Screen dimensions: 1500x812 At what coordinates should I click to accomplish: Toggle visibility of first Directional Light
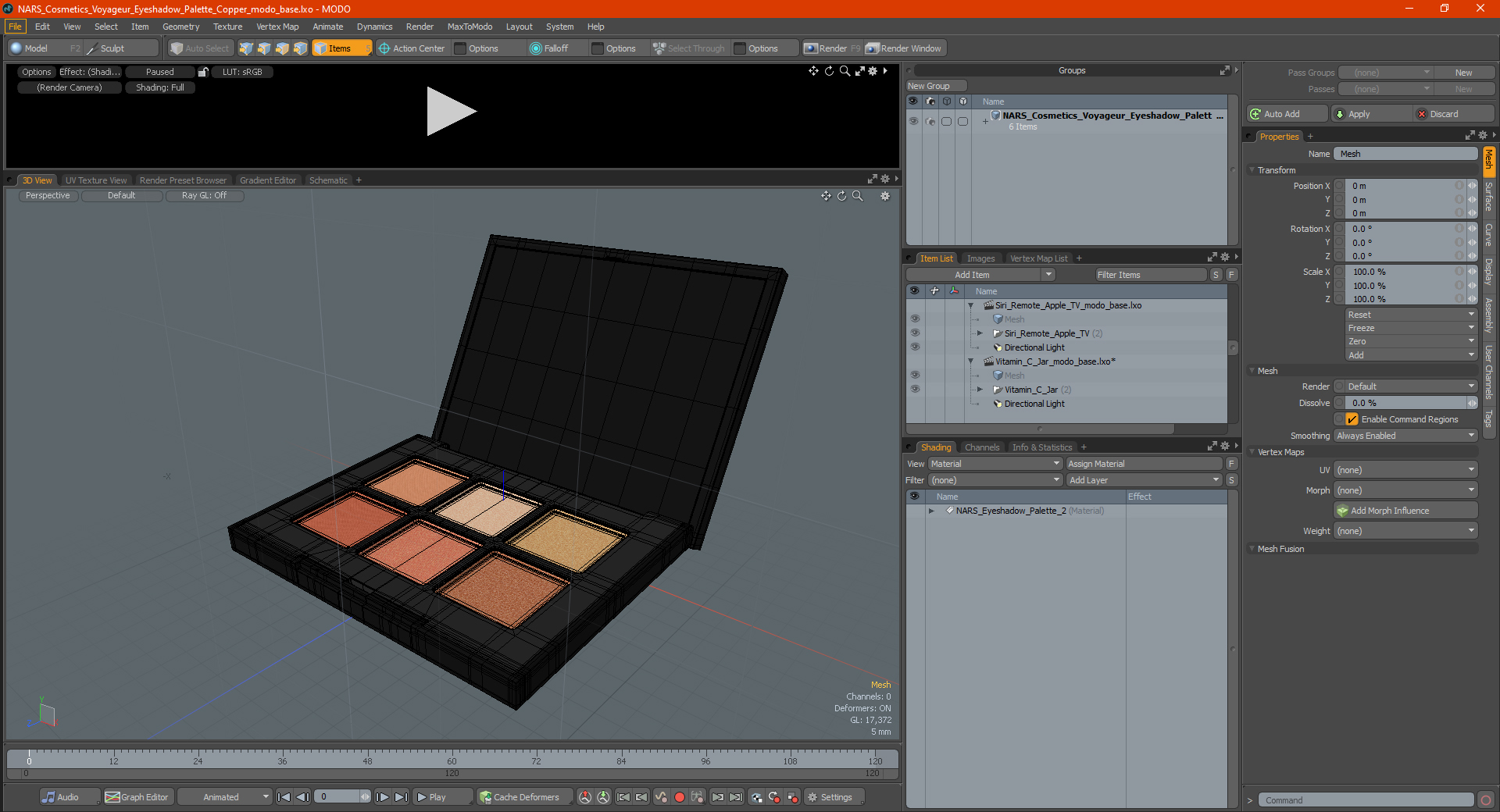[x=915, y=347]
